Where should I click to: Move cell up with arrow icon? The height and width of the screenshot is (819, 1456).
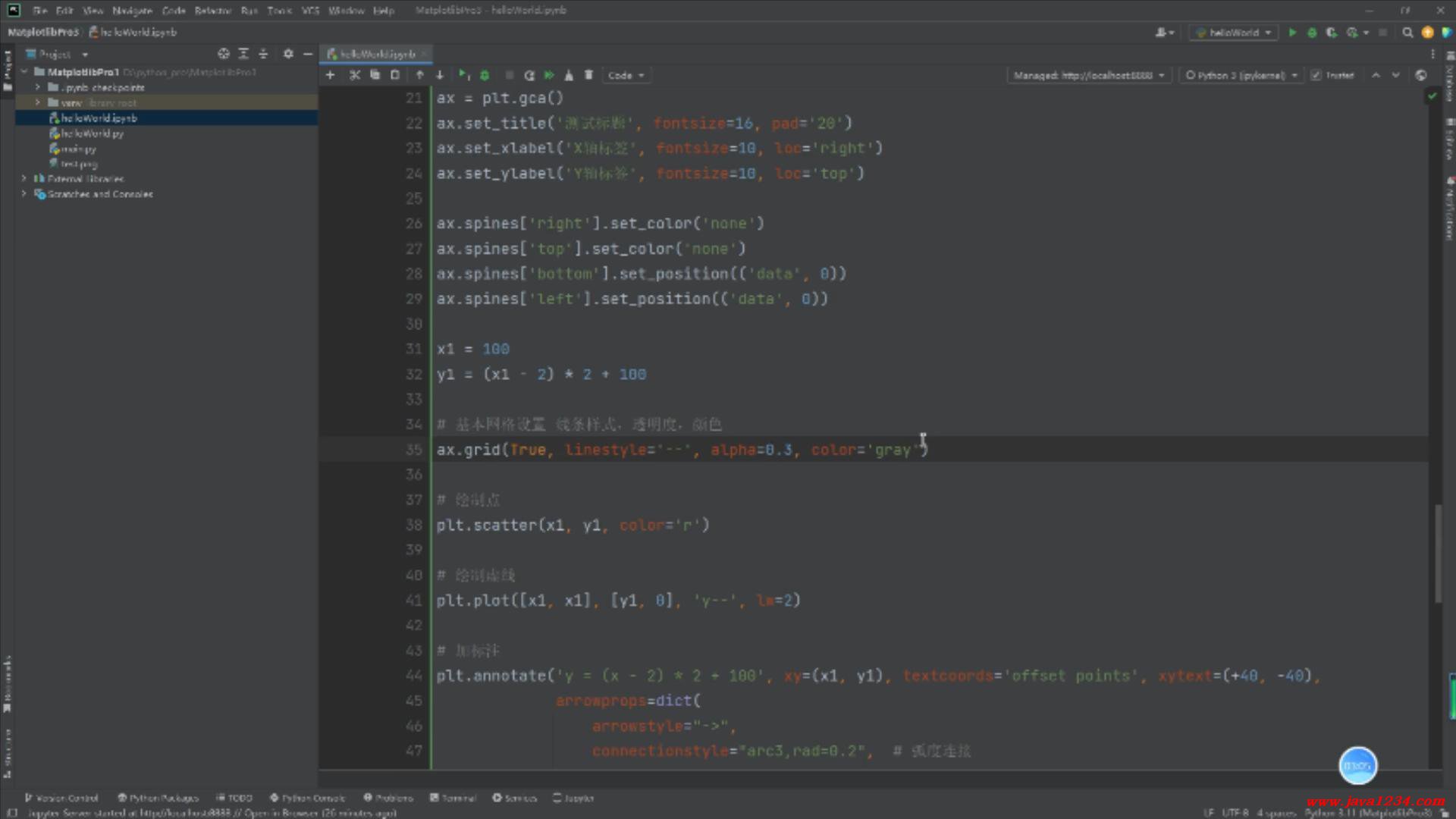point(419,75)
